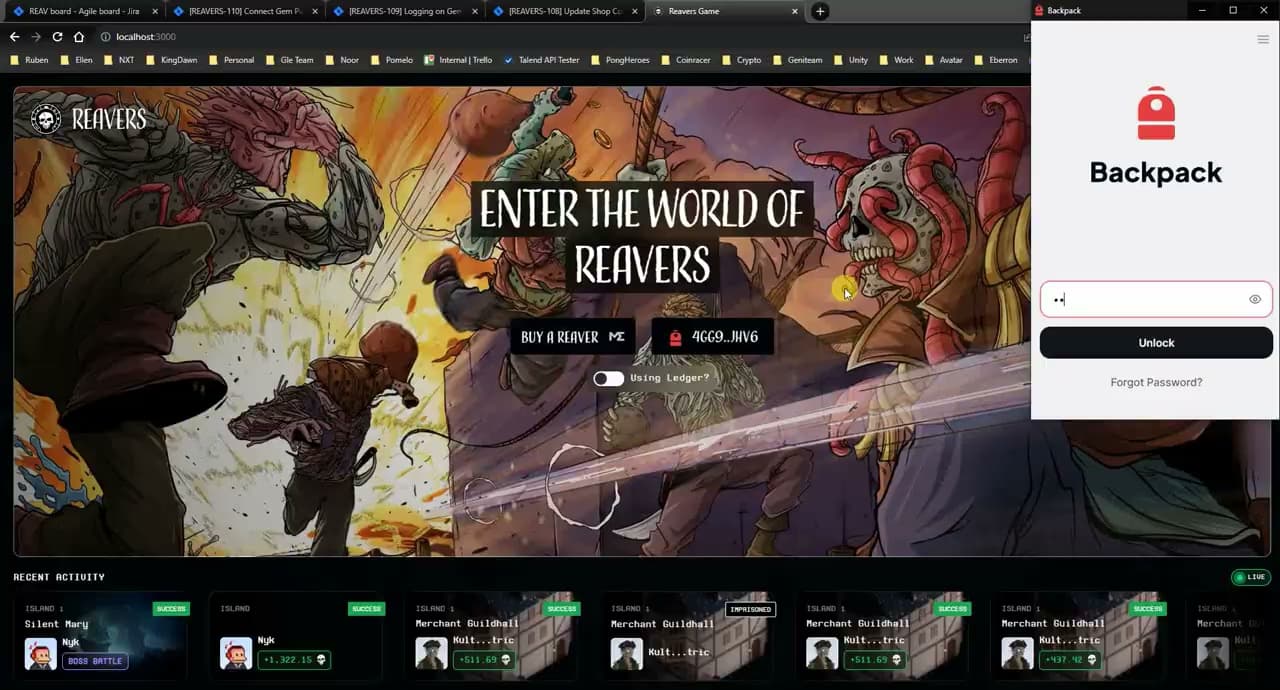This screenshot has height=690, width=1280.
Task: Open a new browser tab
Action: click(x=820, y=11)
